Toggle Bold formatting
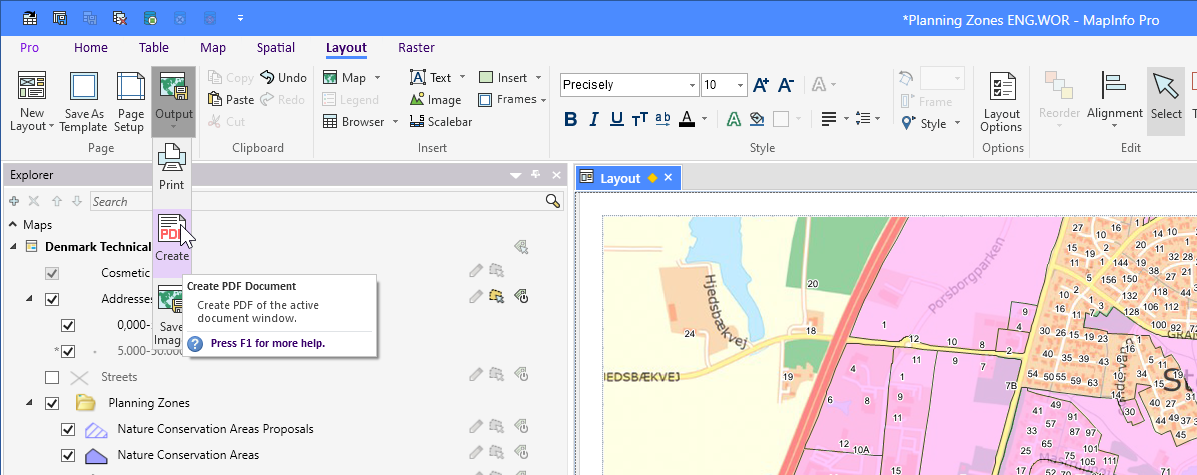This screenshot has width=1197, height=475. [570, 118]
